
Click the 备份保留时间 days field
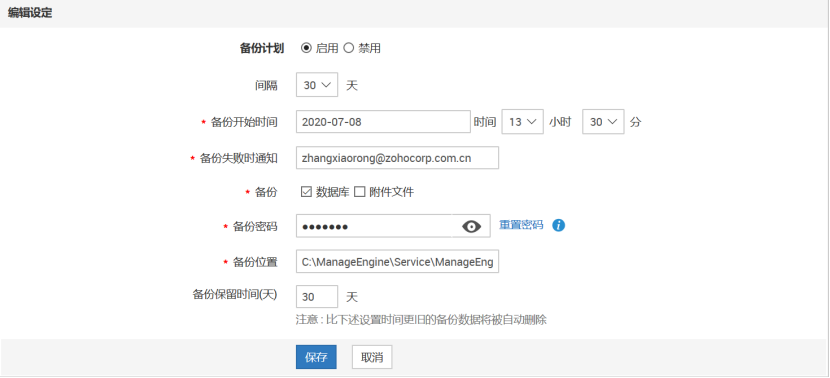[x=317, y=296]
